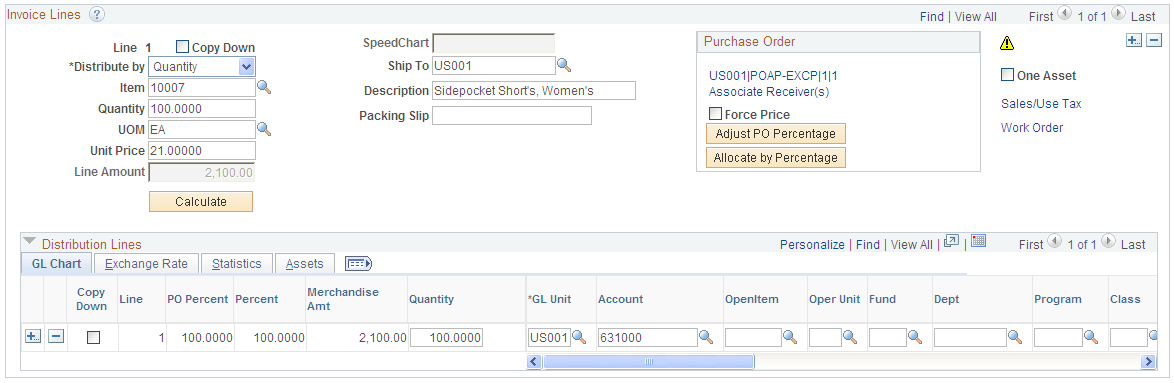Image resolution: width=1174 pixels, height=383 pixels.
Task: Open the Assets tab
Action: 305,263
